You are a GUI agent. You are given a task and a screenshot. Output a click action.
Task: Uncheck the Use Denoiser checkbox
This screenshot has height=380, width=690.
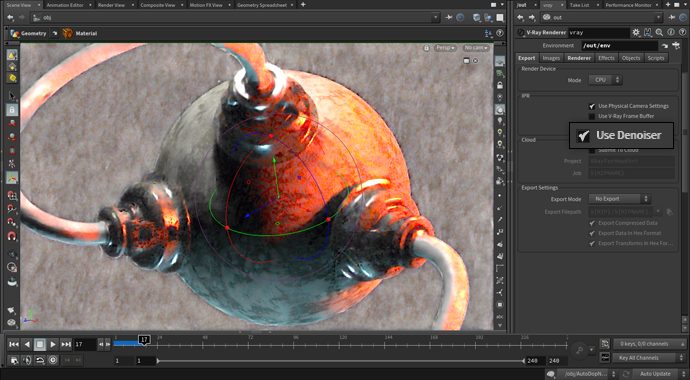[x=584, y=135]
